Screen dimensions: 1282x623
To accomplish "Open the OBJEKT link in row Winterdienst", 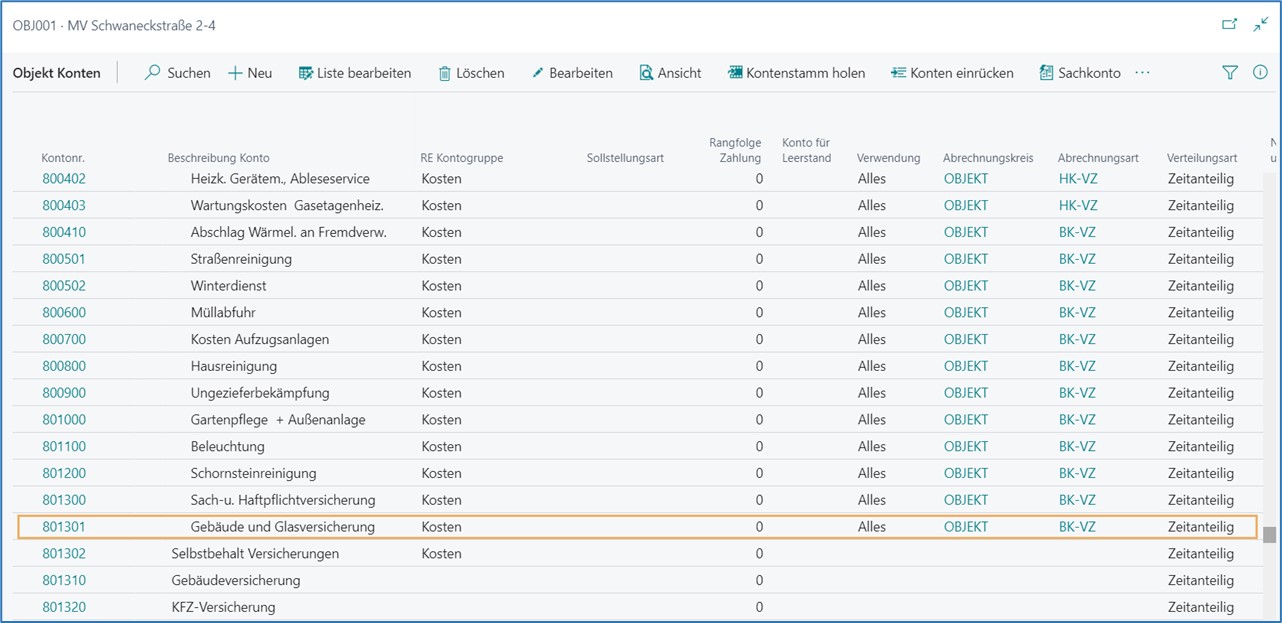I will pyautogui.click(x=965, y=286).
